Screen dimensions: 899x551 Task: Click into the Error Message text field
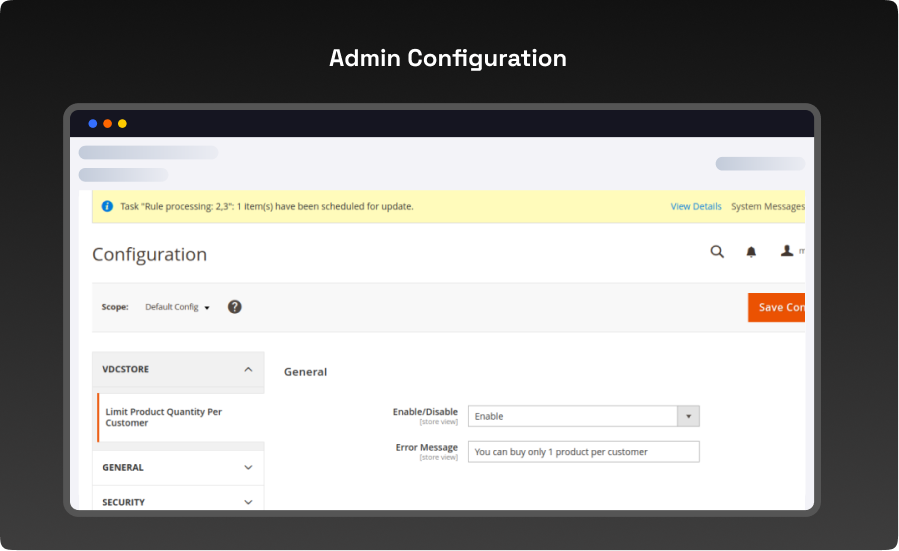[x=583, y=452]
